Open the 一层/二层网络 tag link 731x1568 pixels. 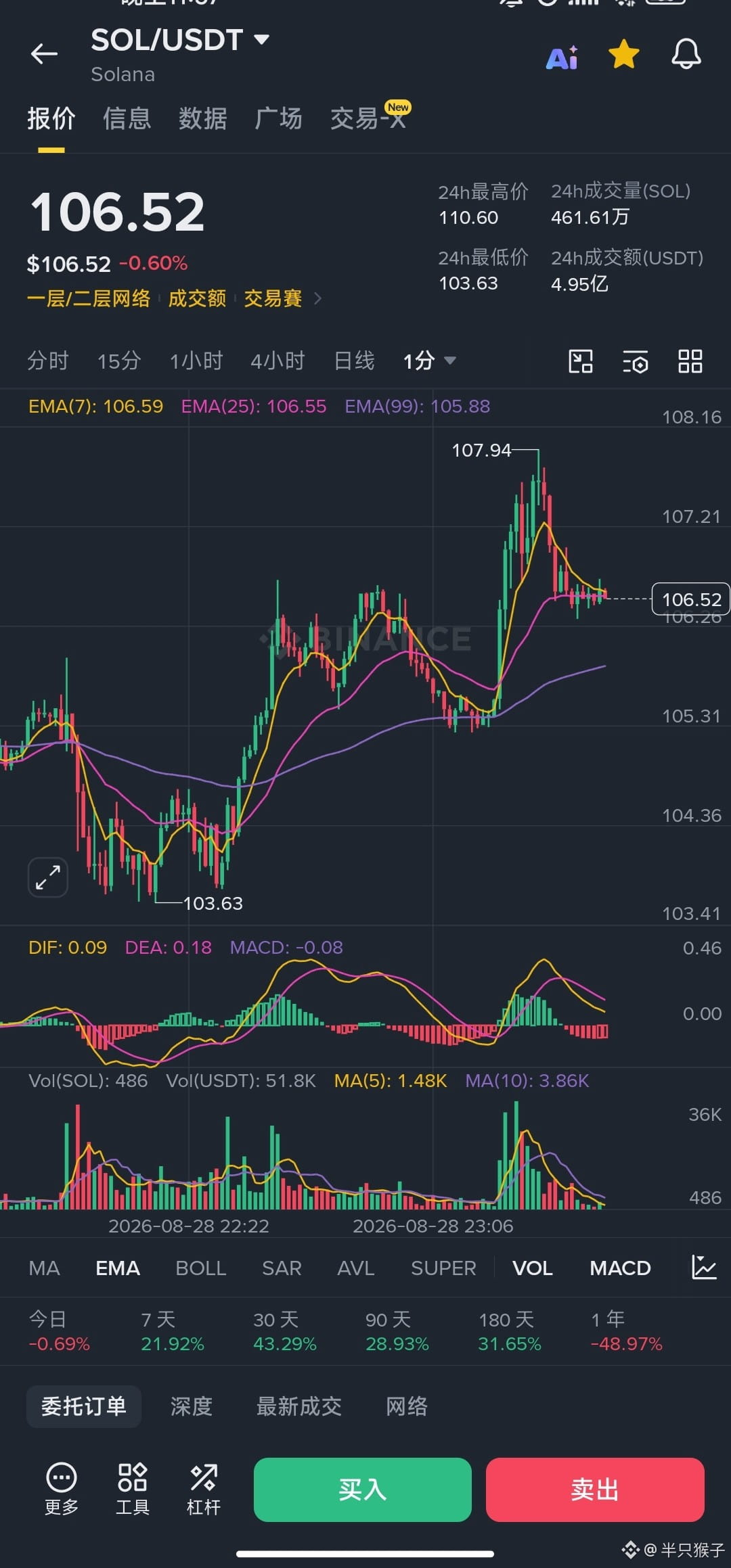click(x=89, y=298)
